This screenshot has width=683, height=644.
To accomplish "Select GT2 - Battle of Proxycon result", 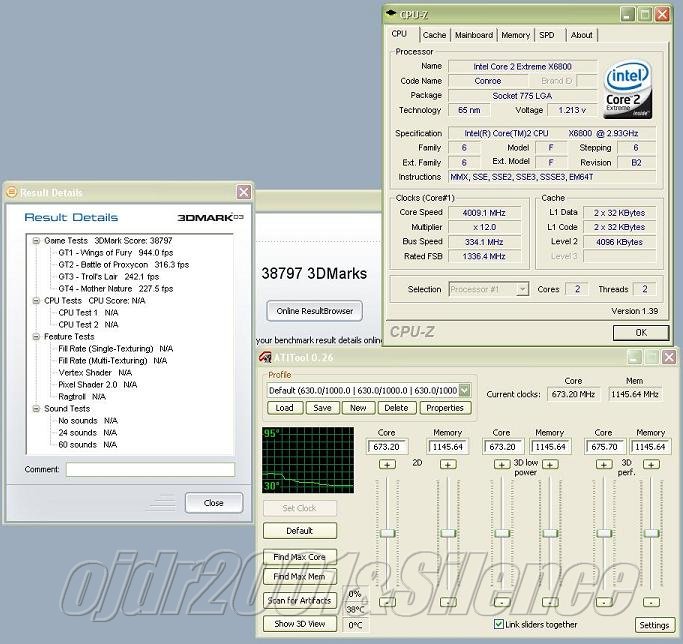I will click(124, 264).
